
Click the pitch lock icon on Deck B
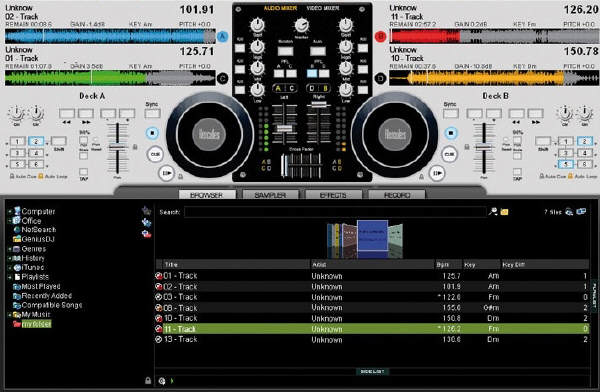pos(466,147)
